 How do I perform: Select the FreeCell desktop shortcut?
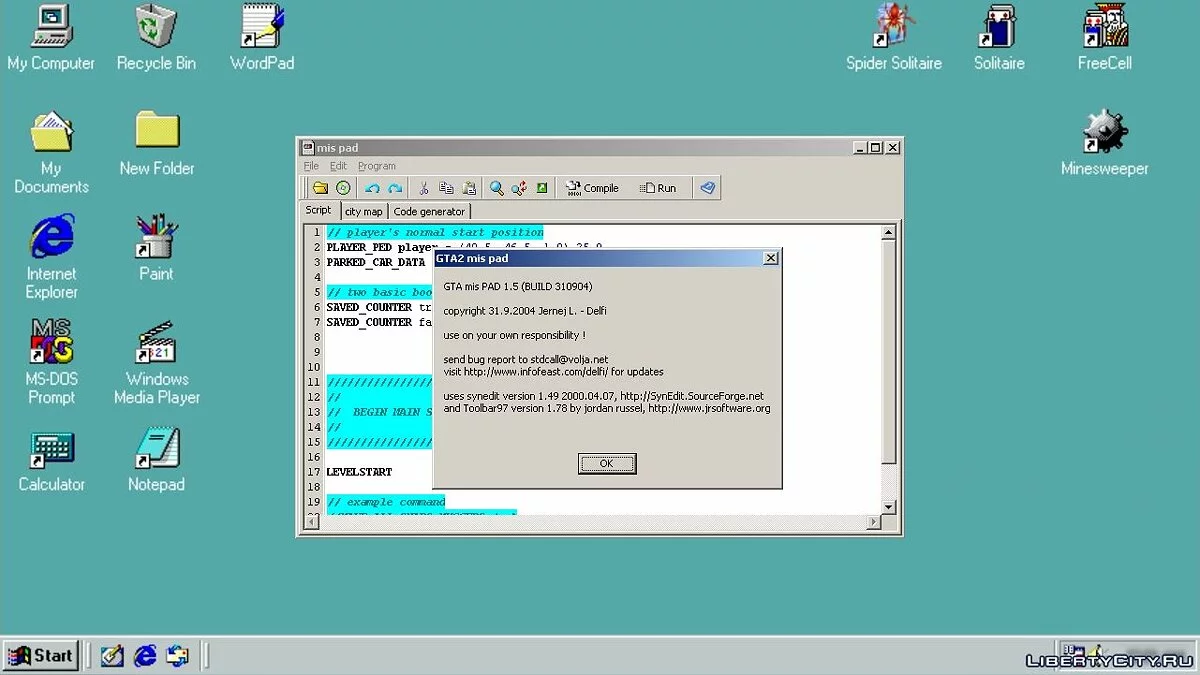[1105, 38]
